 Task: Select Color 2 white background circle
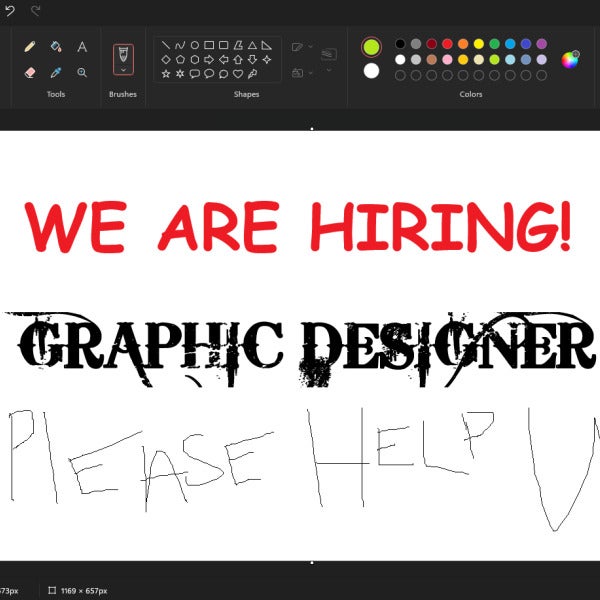371,71
